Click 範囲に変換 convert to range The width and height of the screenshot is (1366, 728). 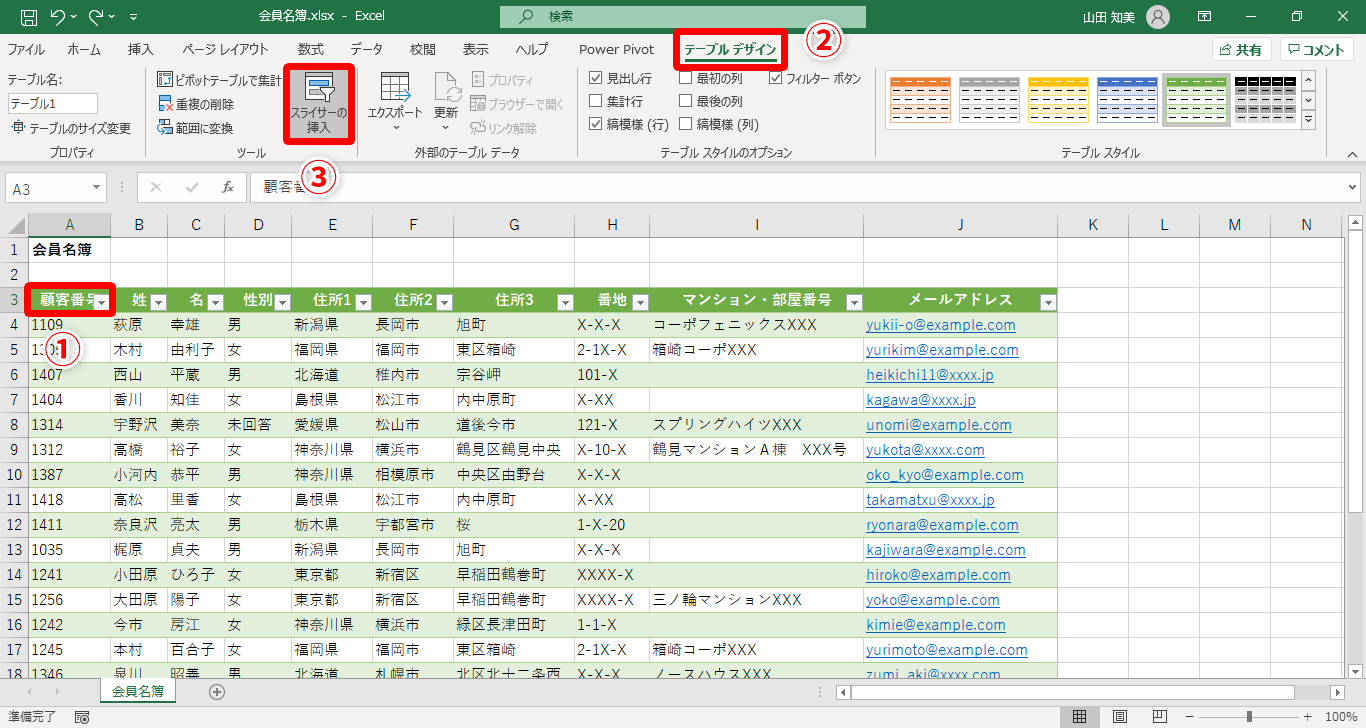click(196, 128)
